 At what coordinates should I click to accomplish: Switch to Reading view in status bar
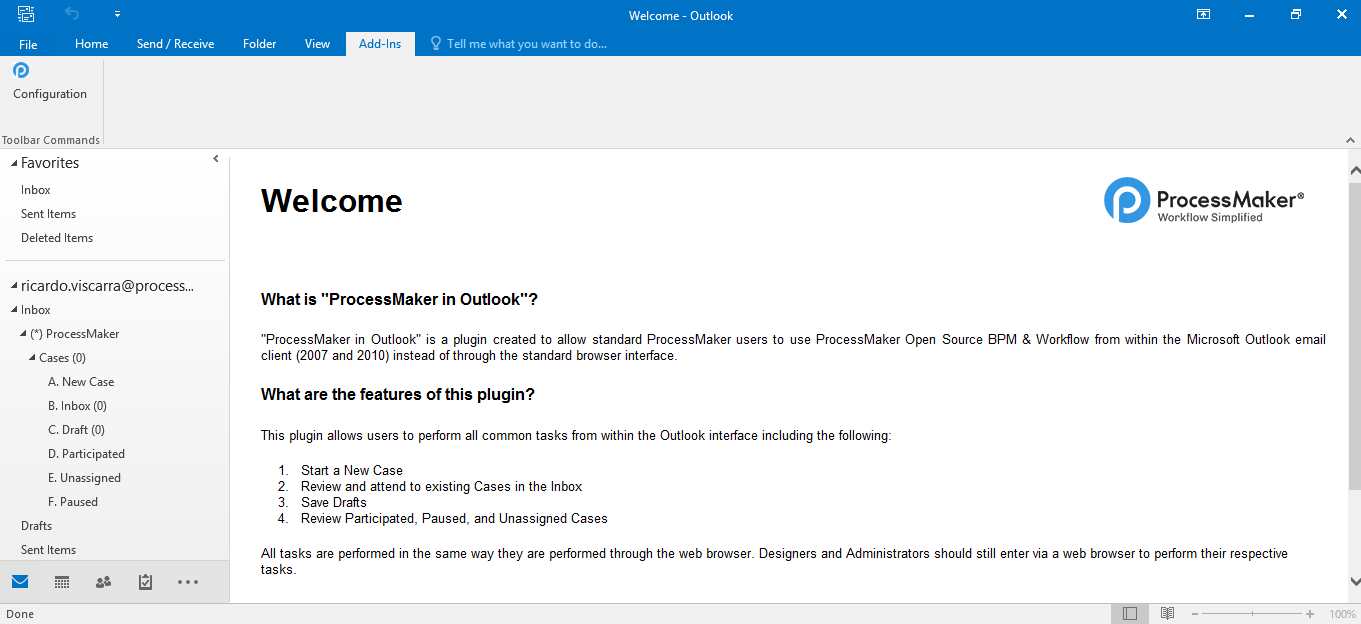[1167, 613]
